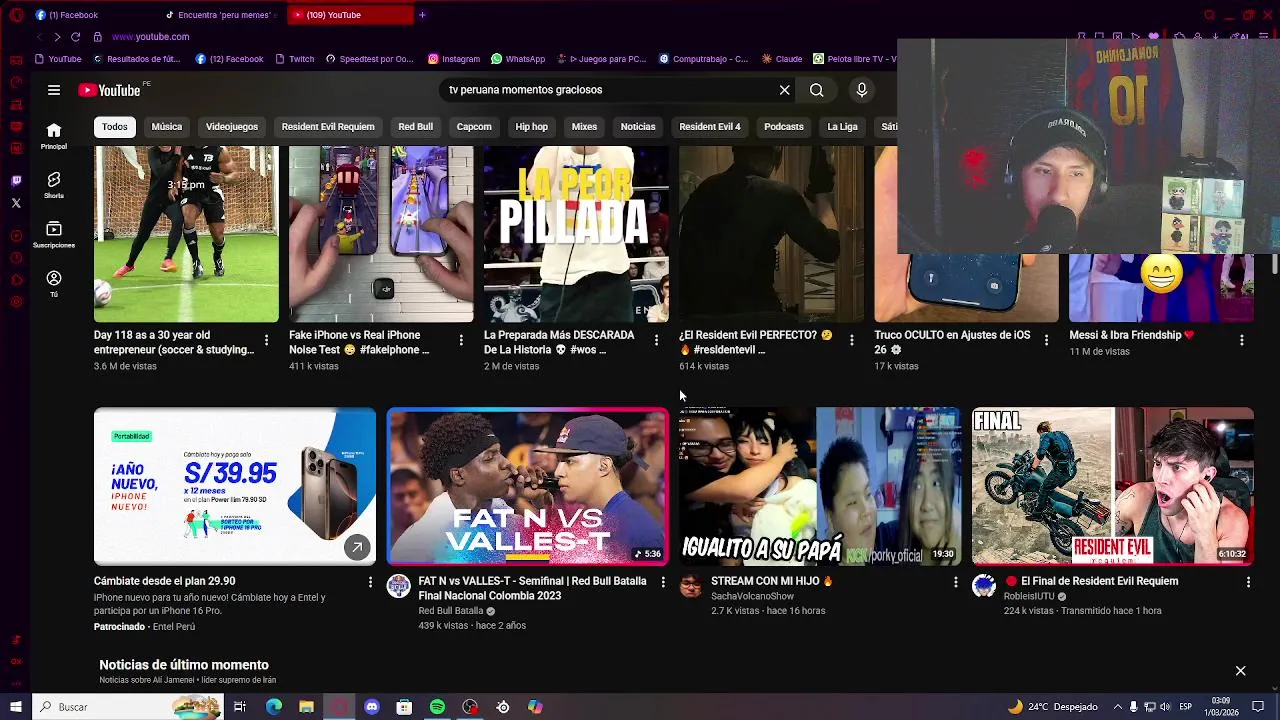Select the Videojuegos filter chip
The height and width of the screenshot is (720, 1280).
click(x=232, y=127)
